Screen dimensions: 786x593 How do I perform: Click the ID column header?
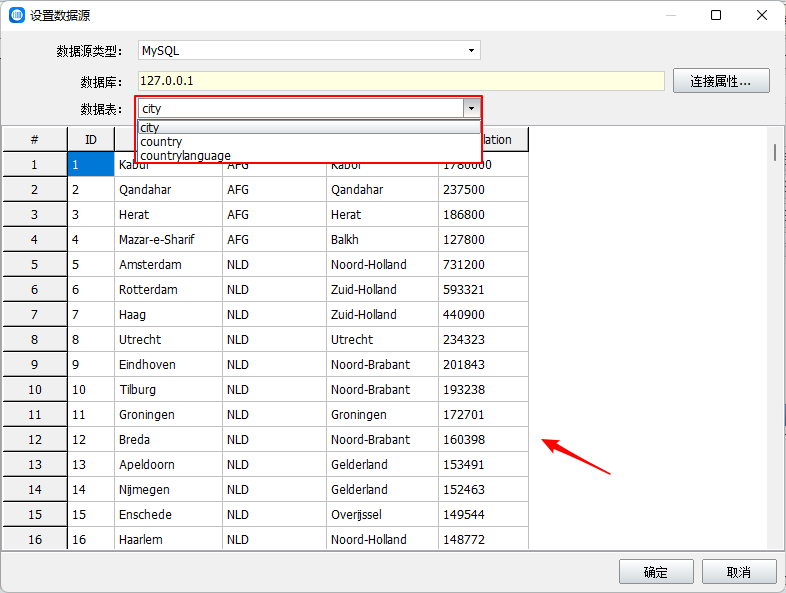[x=91, y=139]
